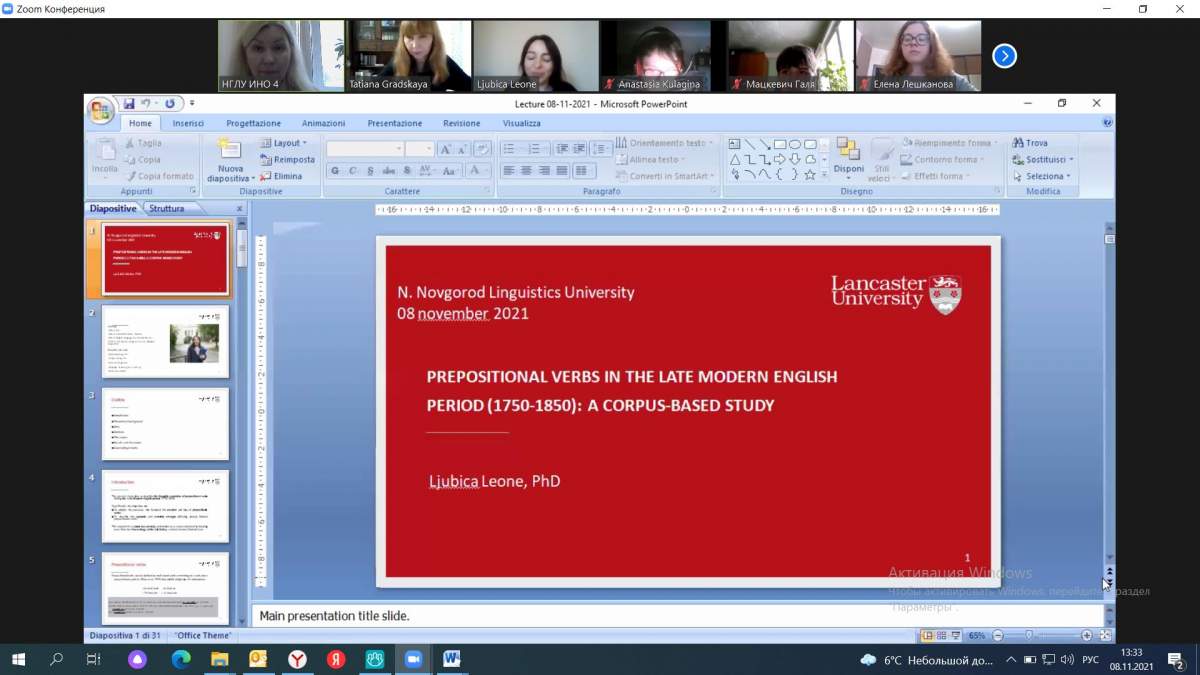The image size is (1200, 675).
Task: Click Nuova diapositiva button
Action: 229,160
